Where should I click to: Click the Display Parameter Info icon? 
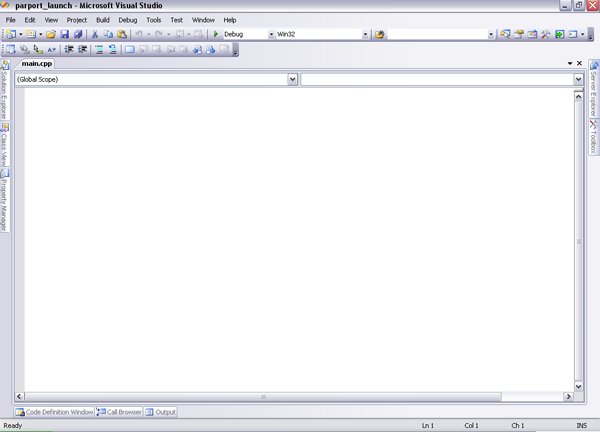pyautogui.click(x=24, y=49)
